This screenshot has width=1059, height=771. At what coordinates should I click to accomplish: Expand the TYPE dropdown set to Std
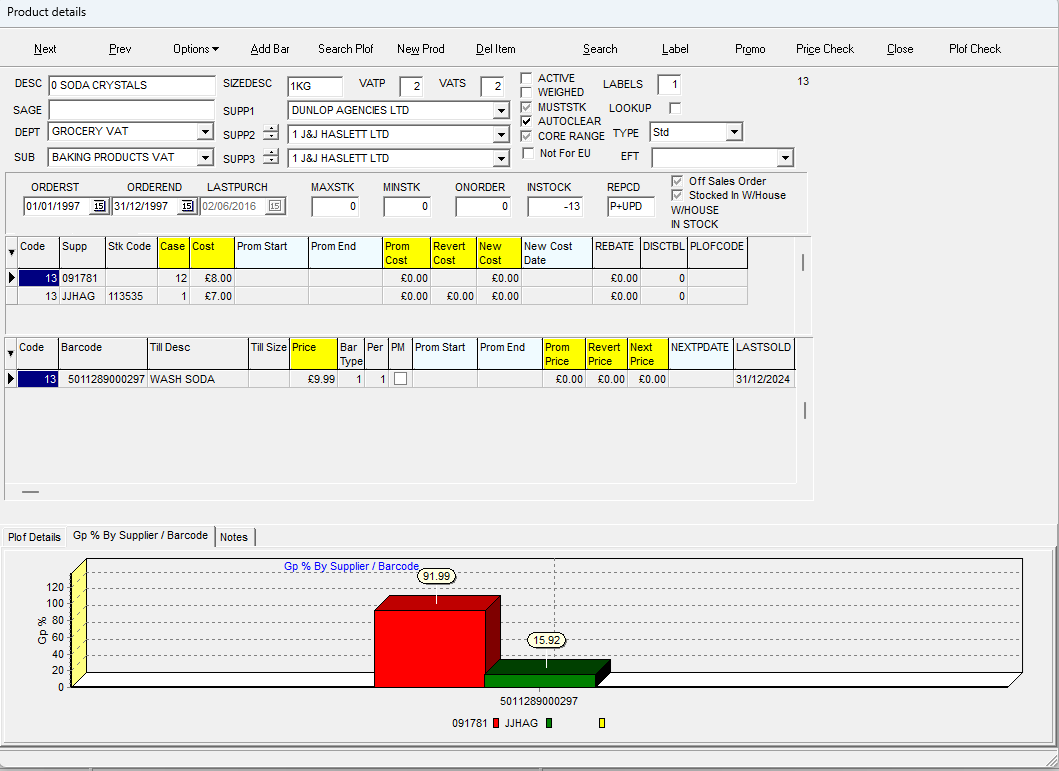point(734,132)
